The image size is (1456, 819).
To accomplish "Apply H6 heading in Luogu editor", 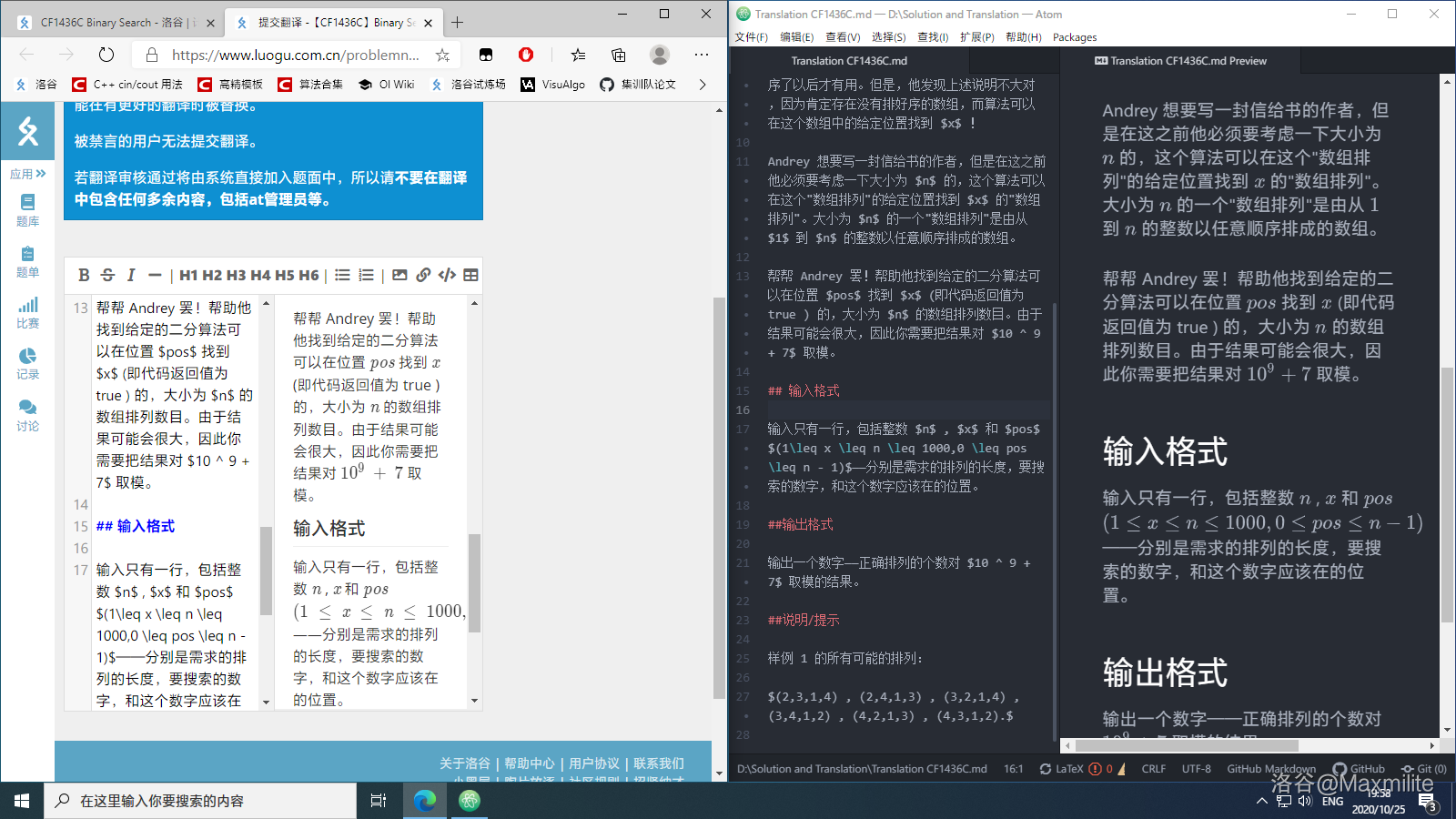I will pos(308,275).
